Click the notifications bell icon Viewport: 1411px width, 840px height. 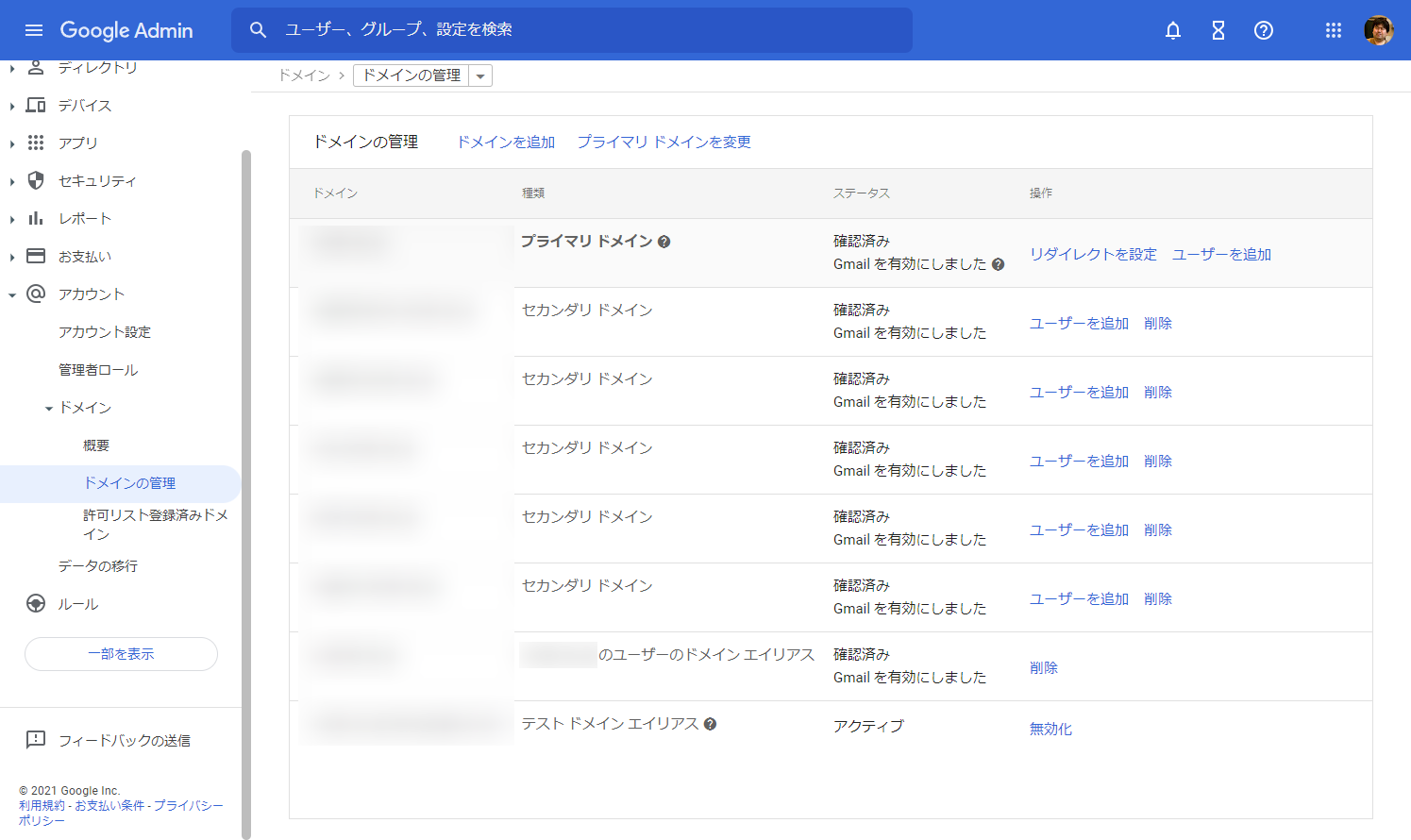1172,30
